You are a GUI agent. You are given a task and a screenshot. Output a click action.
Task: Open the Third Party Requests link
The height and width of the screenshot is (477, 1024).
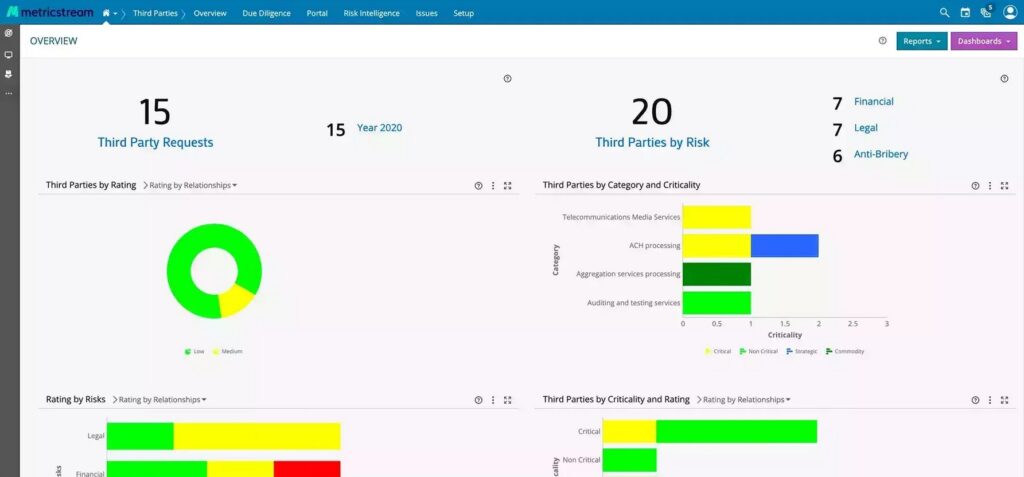click(155, 142)
